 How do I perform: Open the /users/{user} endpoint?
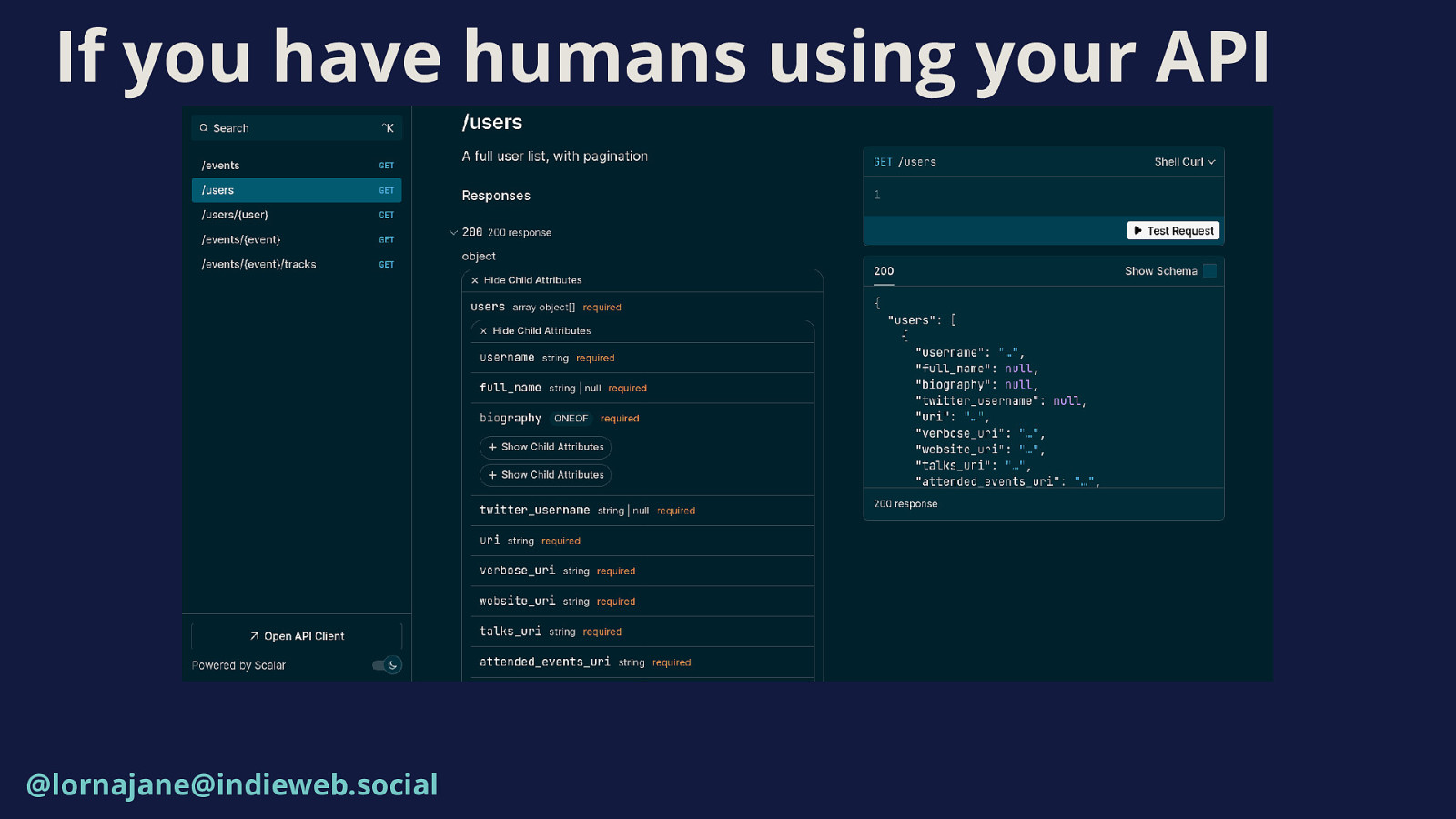pos(297,215)
